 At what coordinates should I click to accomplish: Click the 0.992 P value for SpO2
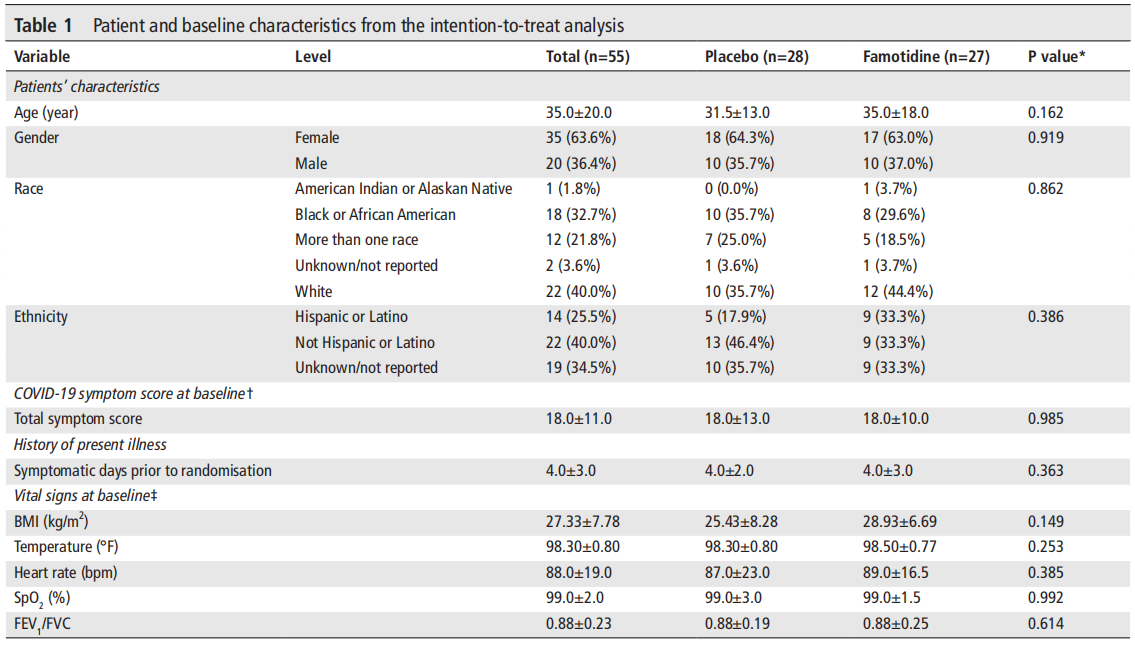coord(1045,598)
